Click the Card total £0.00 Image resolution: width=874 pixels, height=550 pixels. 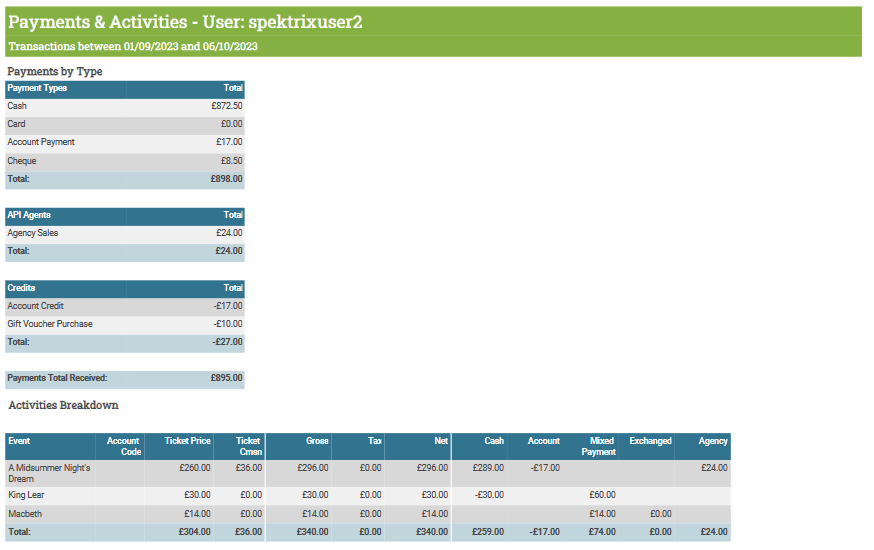(x=232, y=124)
